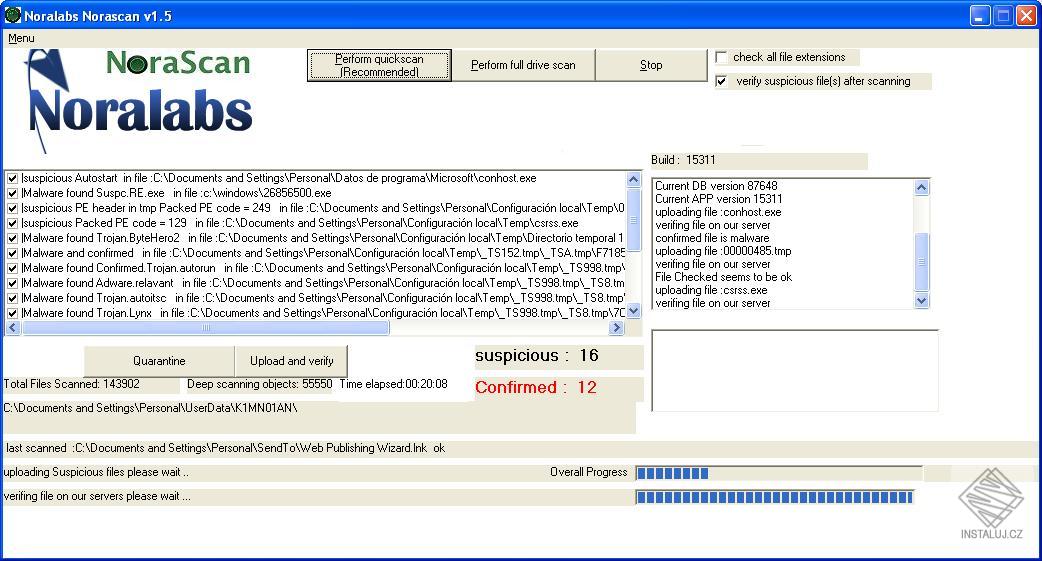Click results horizontal scrollbar right arrow
Viewport: 1042px width, 561px height.
pos(617,328)
